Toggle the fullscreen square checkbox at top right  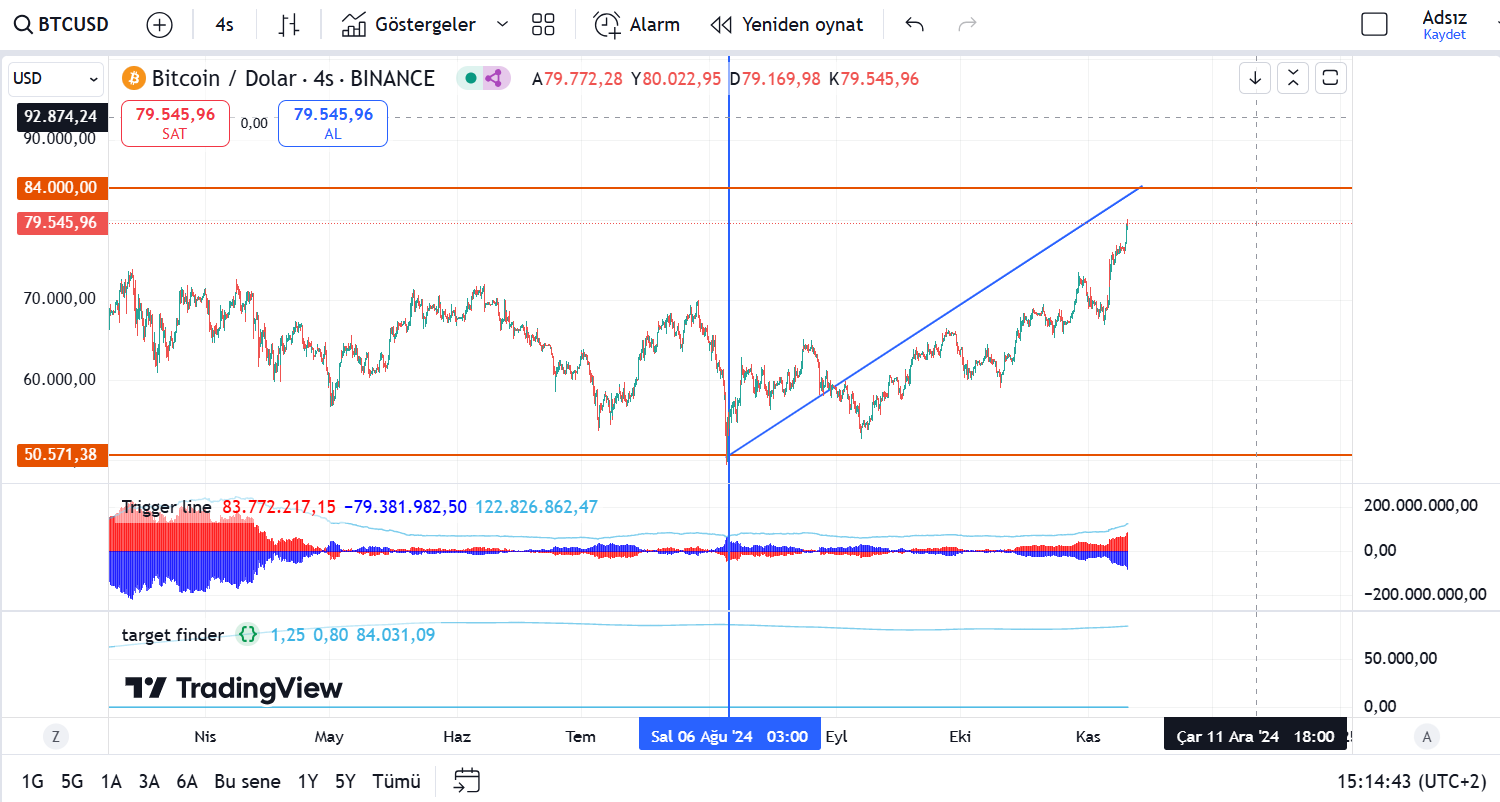pyautogui.click(x=1375, y=25)
